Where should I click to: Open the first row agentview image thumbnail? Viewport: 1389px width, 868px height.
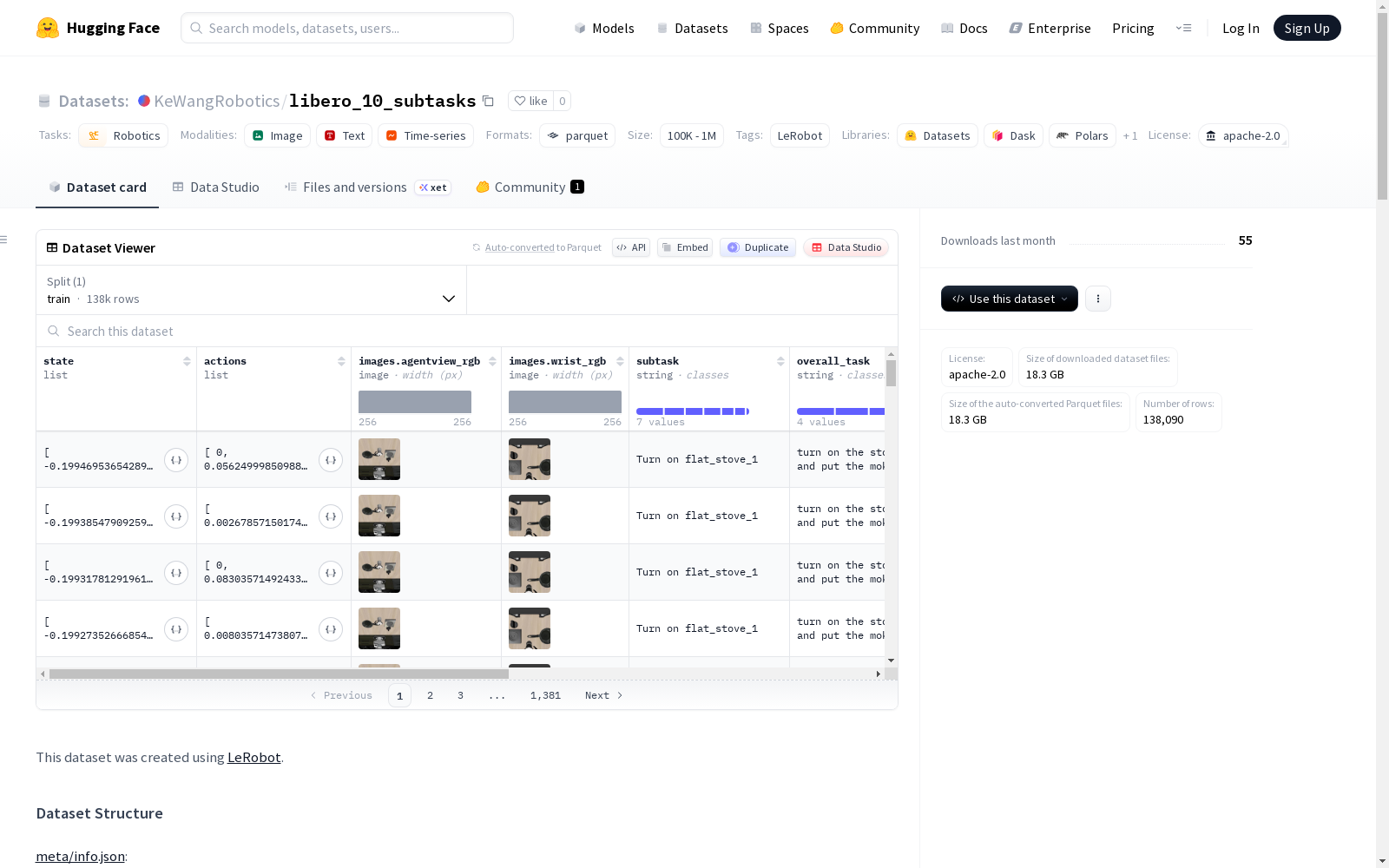(x=379, y=459)
